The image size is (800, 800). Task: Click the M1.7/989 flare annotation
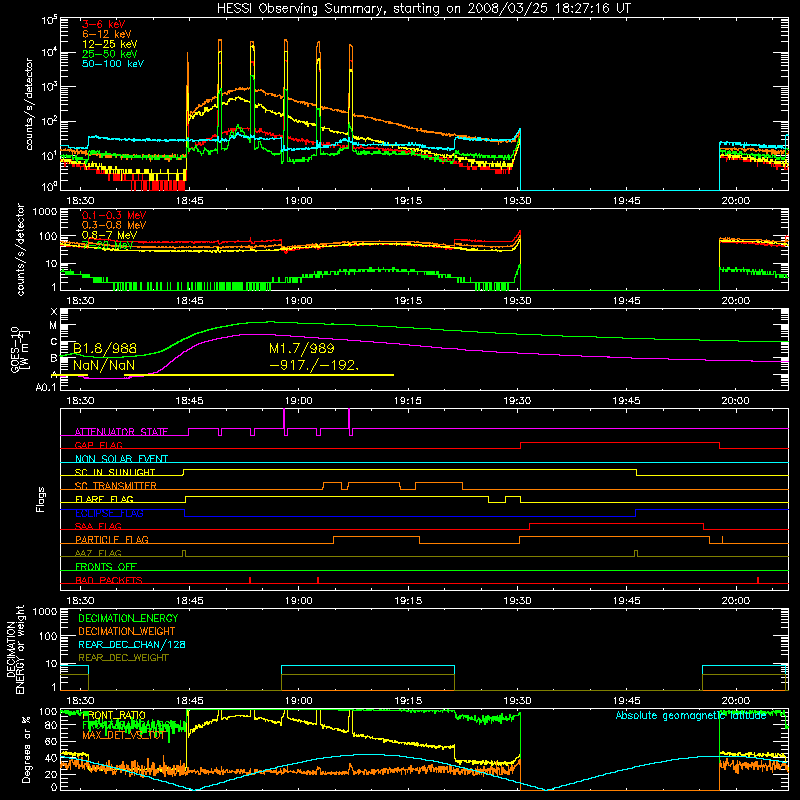(x=302, y=348)
